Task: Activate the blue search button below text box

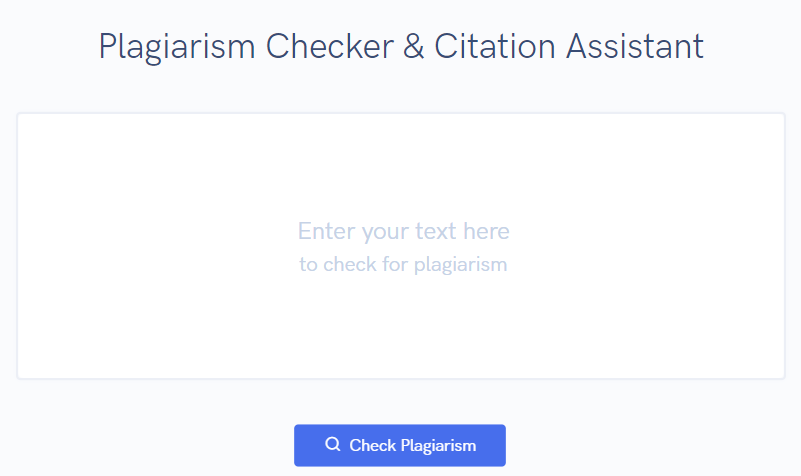Action: (x=399, y=445)
